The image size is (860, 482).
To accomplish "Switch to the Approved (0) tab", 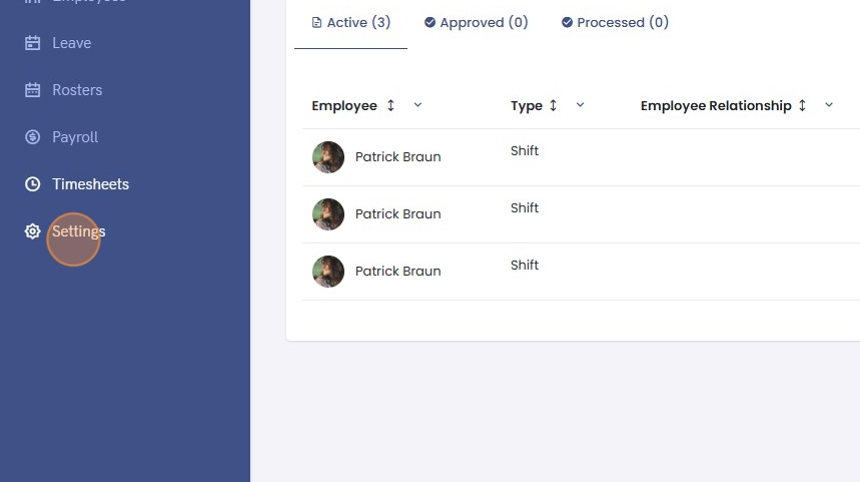I will coord(476,22).
